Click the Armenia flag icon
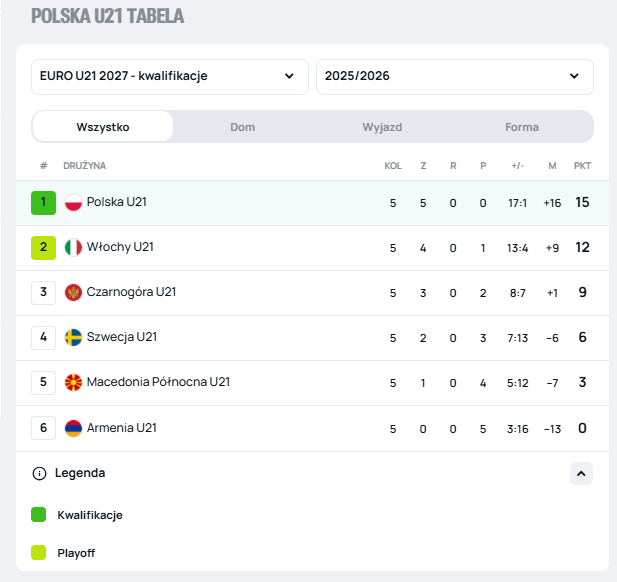Viewport: 617px width, 582px height. [x=73, y=428]
